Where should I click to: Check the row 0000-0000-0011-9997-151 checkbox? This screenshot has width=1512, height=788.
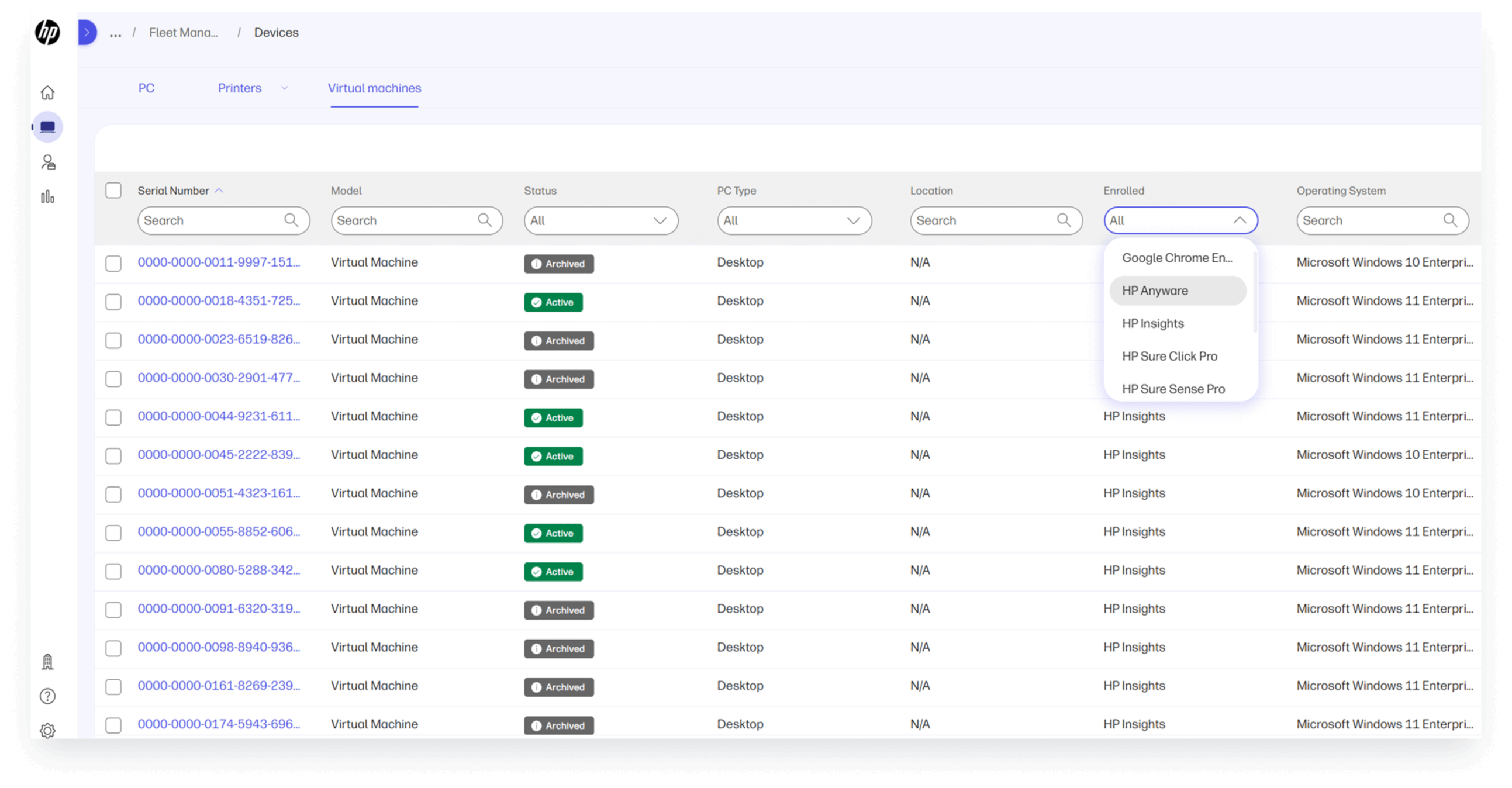pyautogui.click(x=113, y=263)
